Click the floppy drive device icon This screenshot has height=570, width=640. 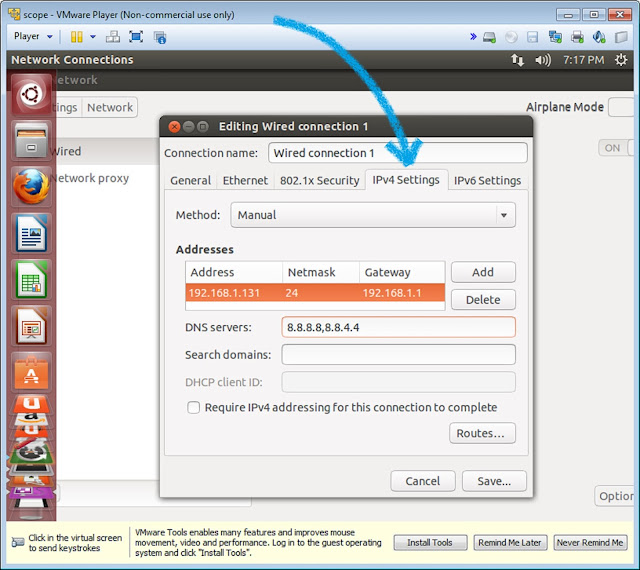coord(533,37)
